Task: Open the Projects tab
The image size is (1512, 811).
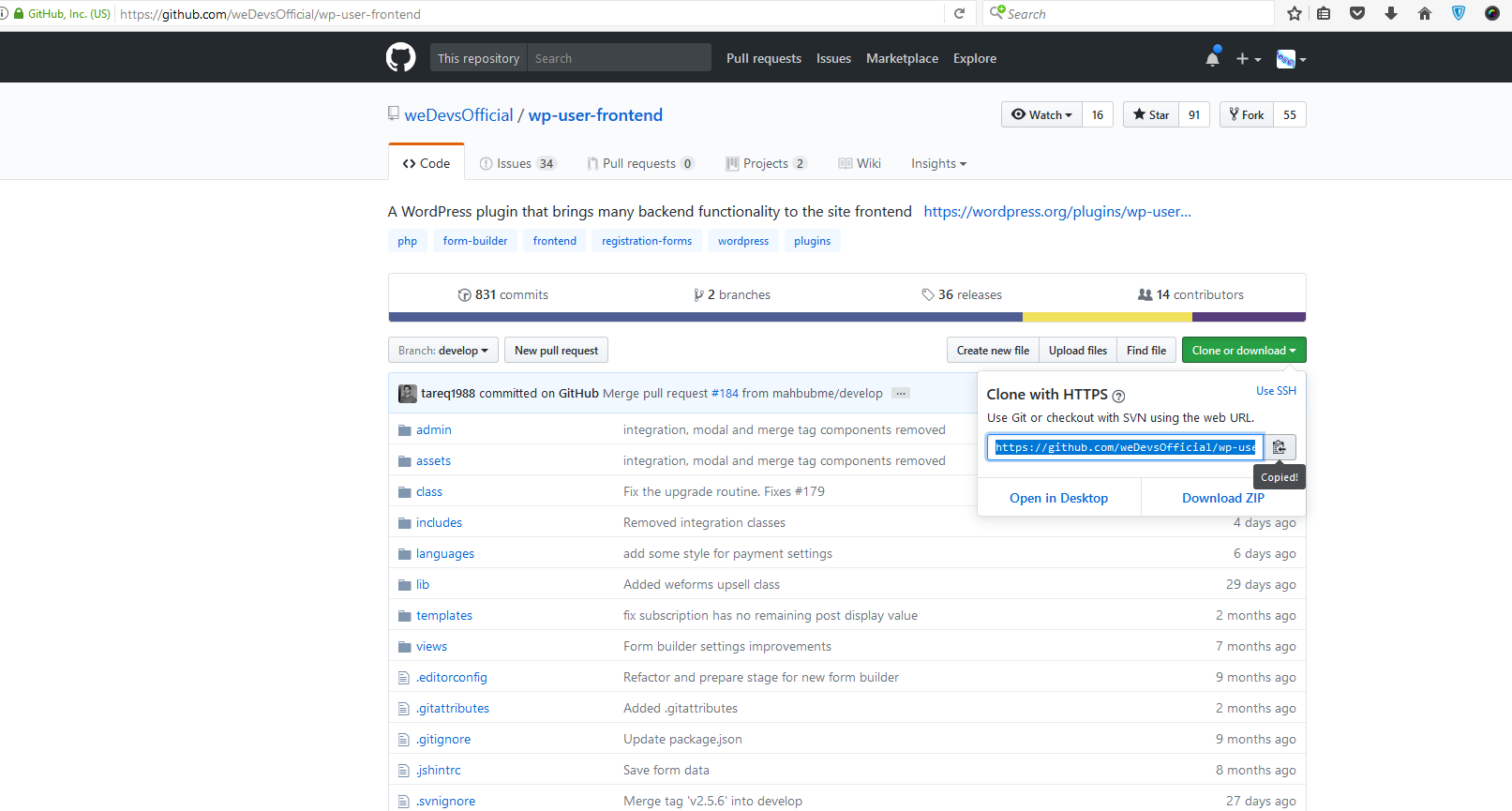Action: click(x=766, y=163)
